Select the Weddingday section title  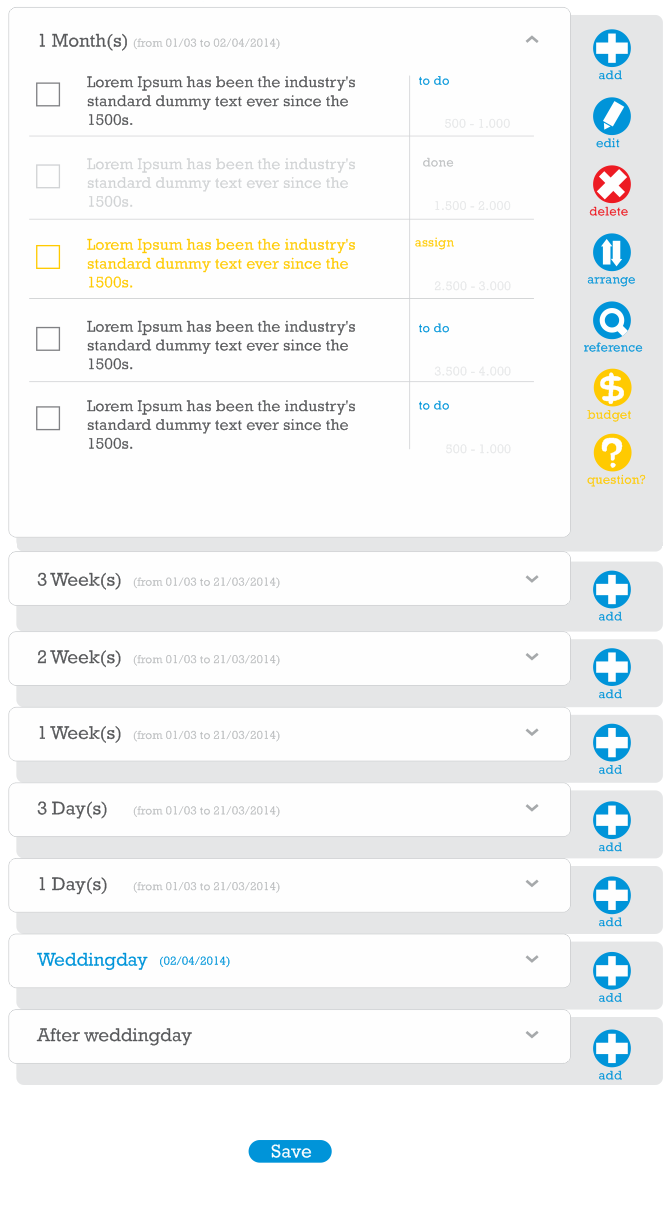[92, 960]
